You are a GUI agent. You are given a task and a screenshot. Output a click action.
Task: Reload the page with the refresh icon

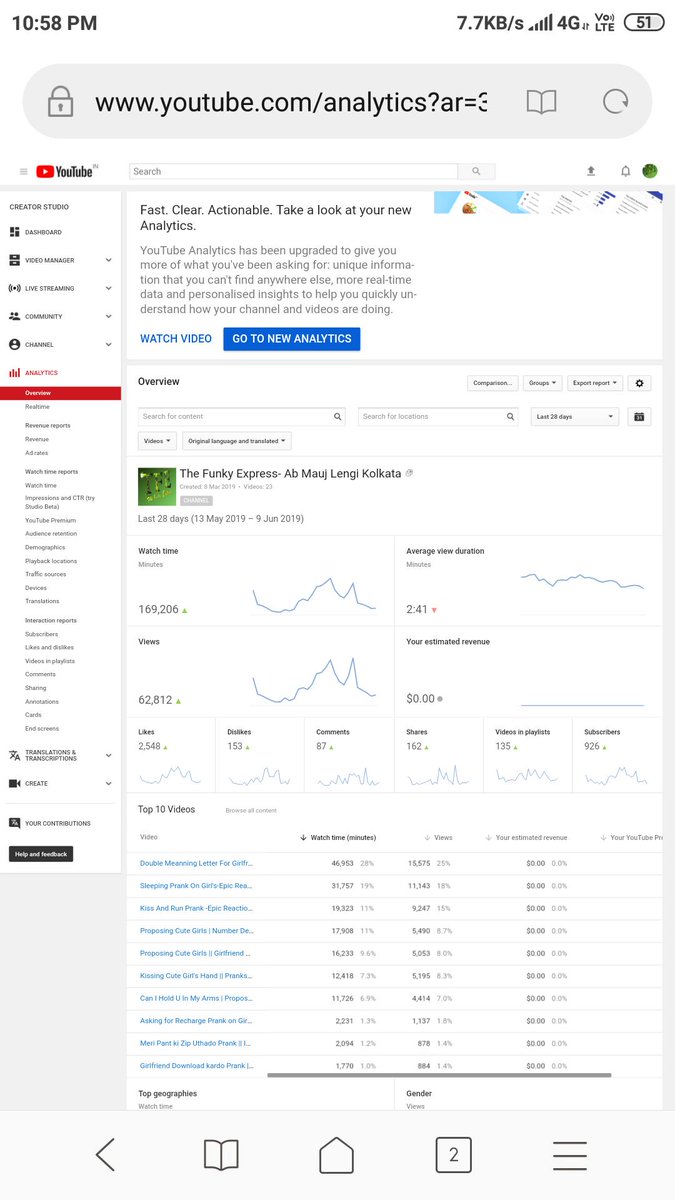point(614,102)
